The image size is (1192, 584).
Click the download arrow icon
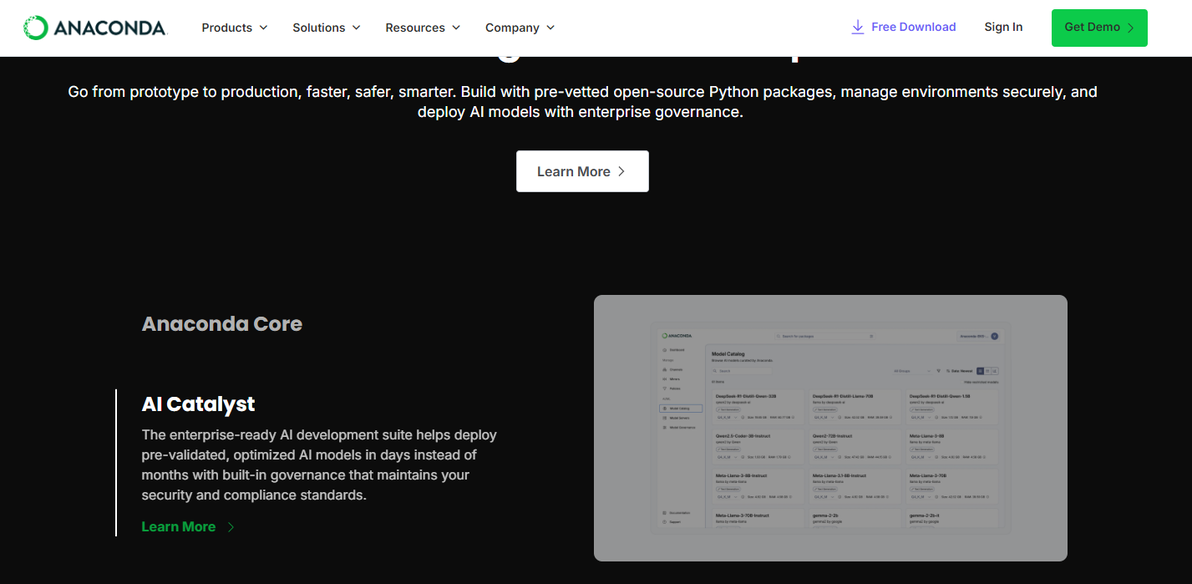(x=858, y=27)
